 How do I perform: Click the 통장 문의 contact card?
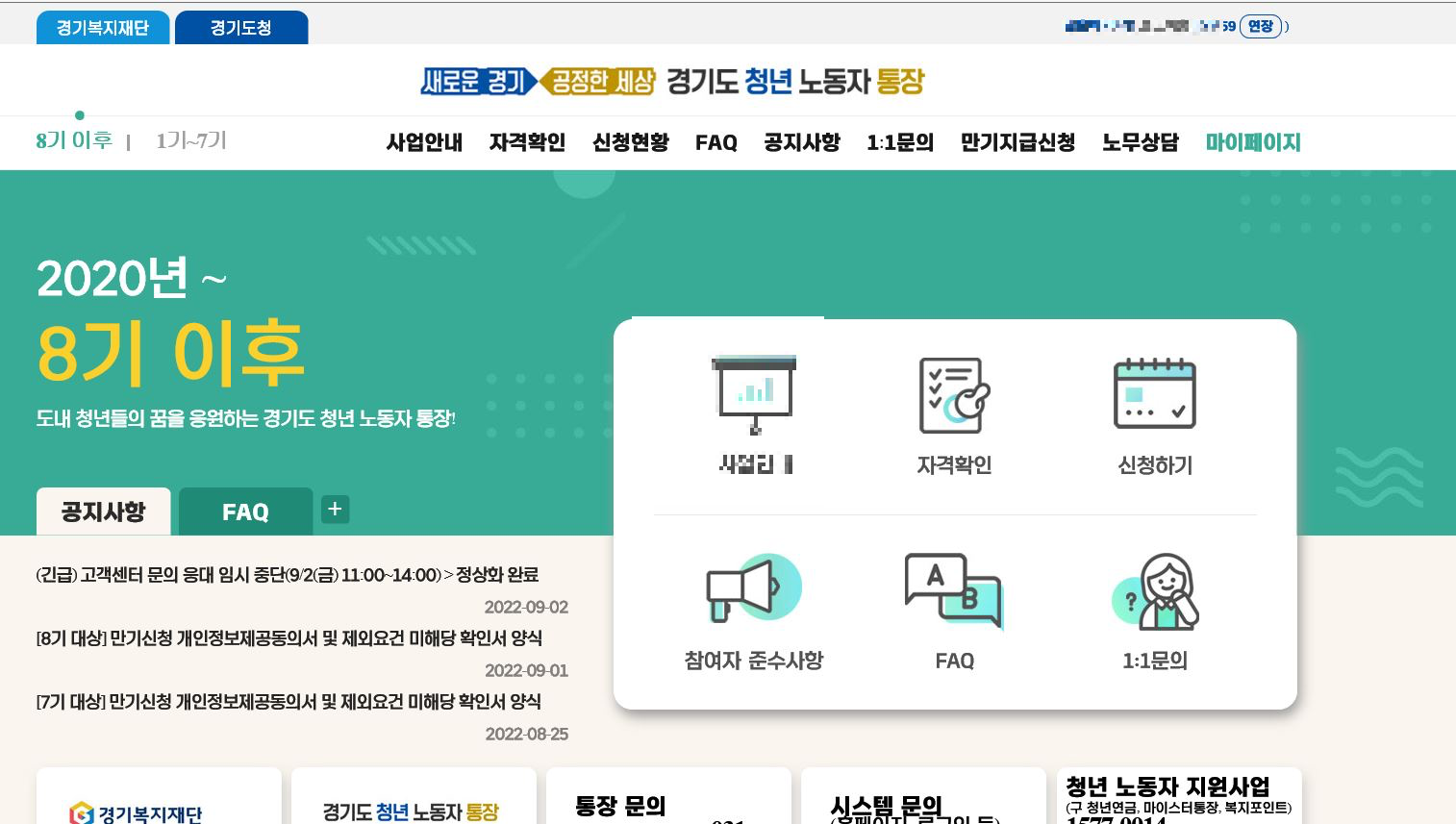668,796
